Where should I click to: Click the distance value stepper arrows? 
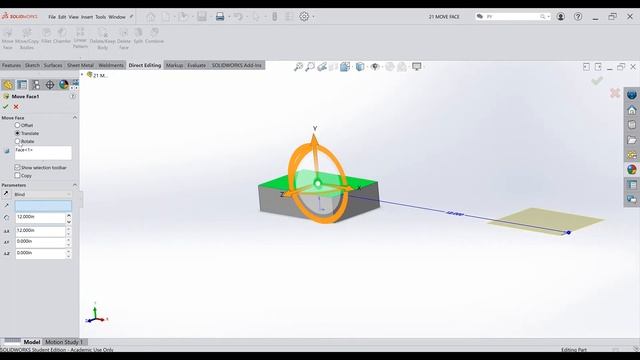pyautogui.click(x=69, y=218)
